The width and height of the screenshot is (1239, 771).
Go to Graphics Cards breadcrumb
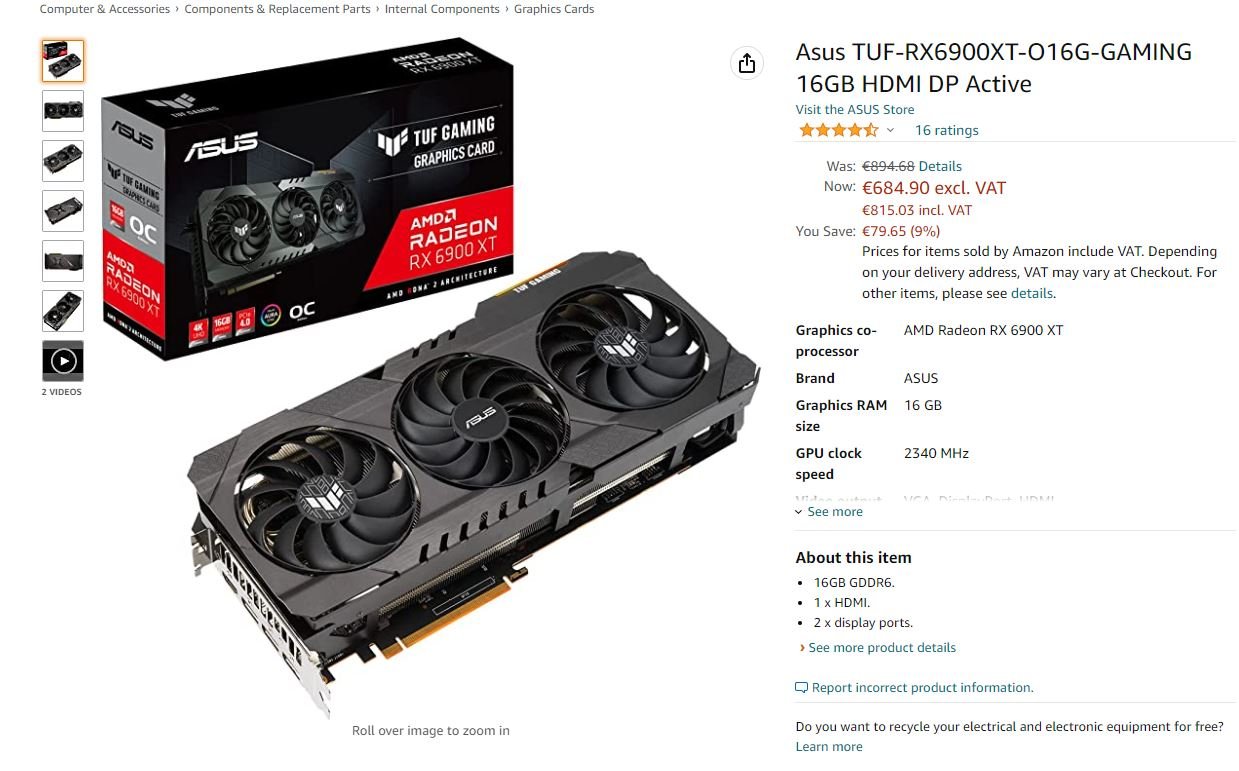pos(554,9)
